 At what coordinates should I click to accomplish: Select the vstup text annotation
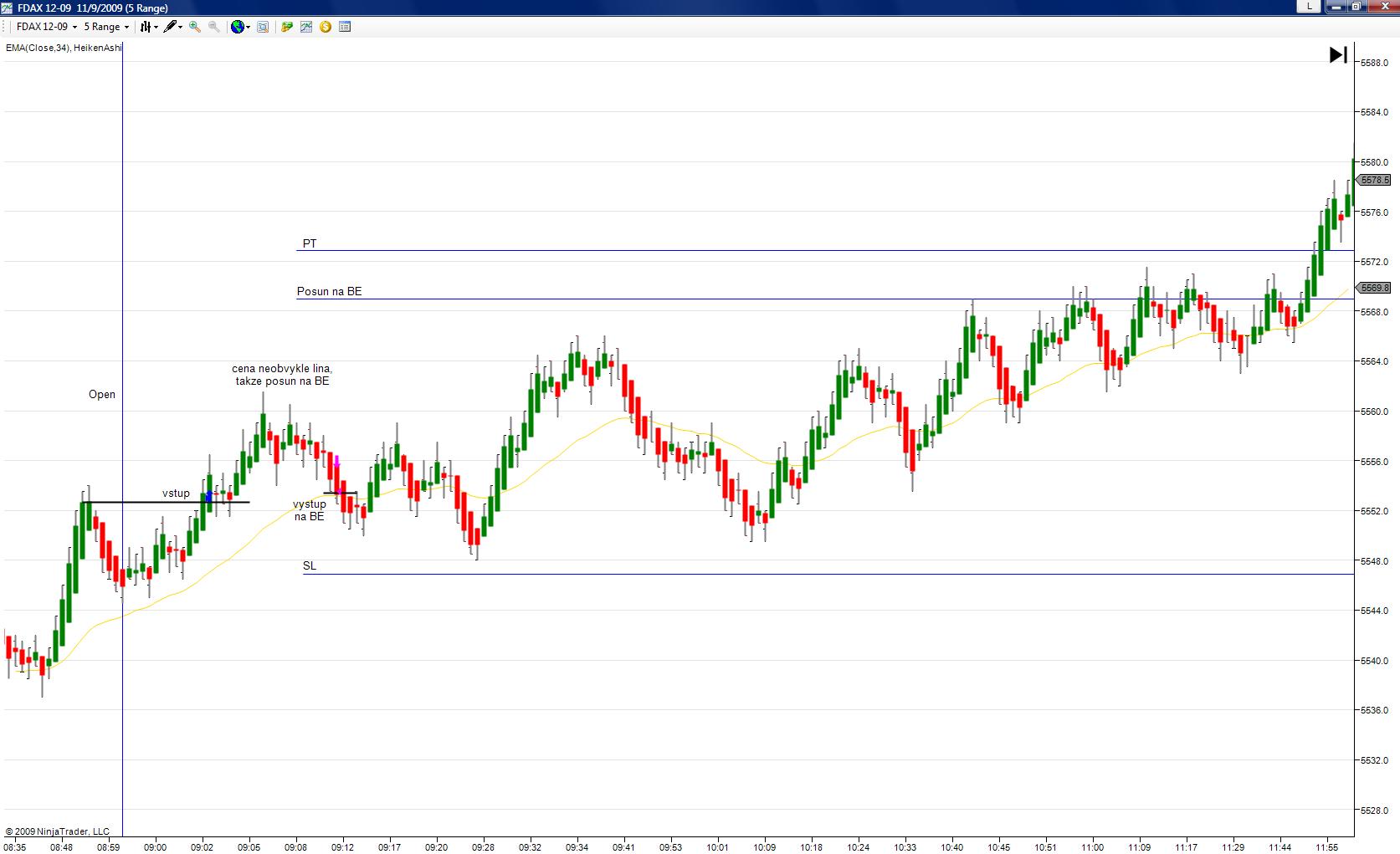(176, 493)
